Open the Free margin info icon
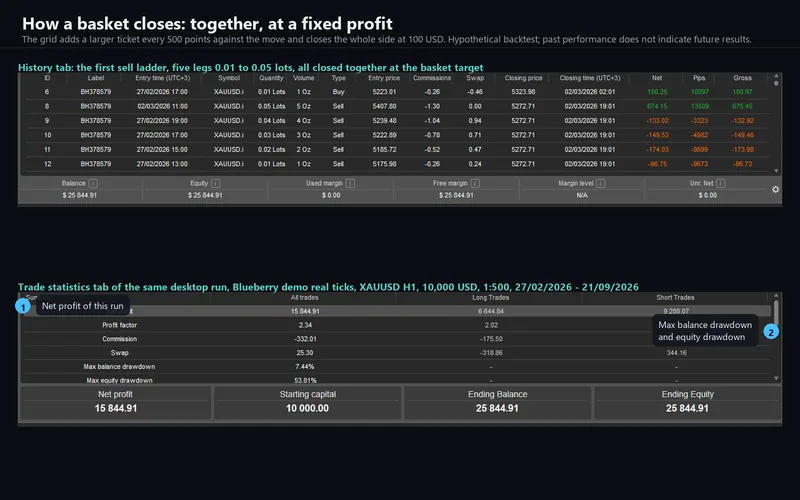This screenshot has width=800, height=500. click(x=475, y=183)
